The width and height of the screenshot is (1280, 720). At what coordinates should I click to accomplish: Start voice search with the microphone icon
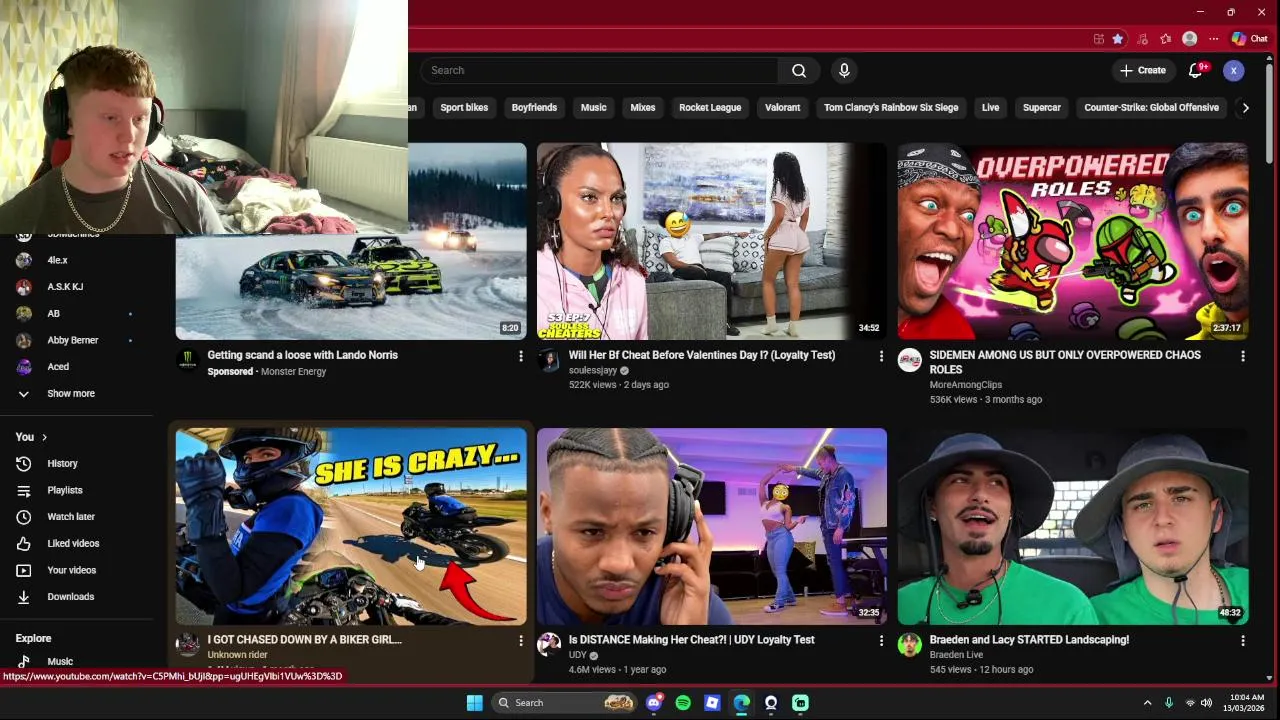point(844,70)
